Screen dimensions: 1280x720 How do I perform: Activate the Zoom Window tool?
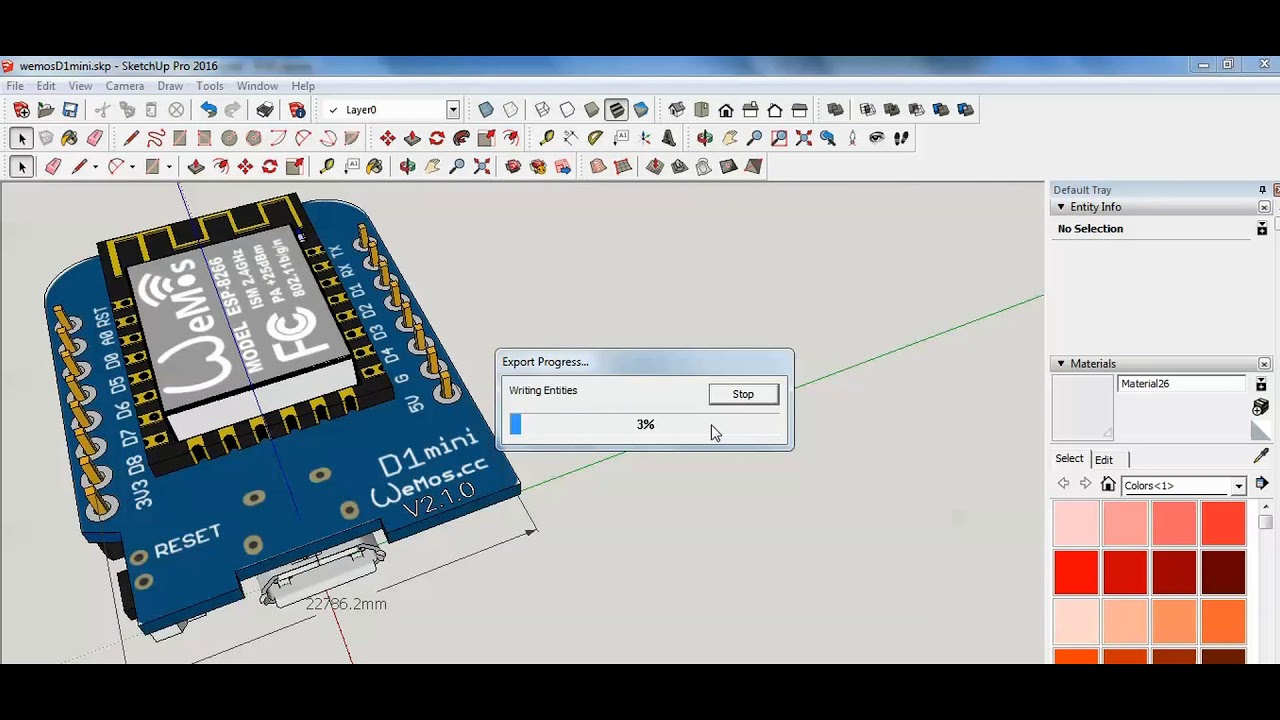[779, 138]
